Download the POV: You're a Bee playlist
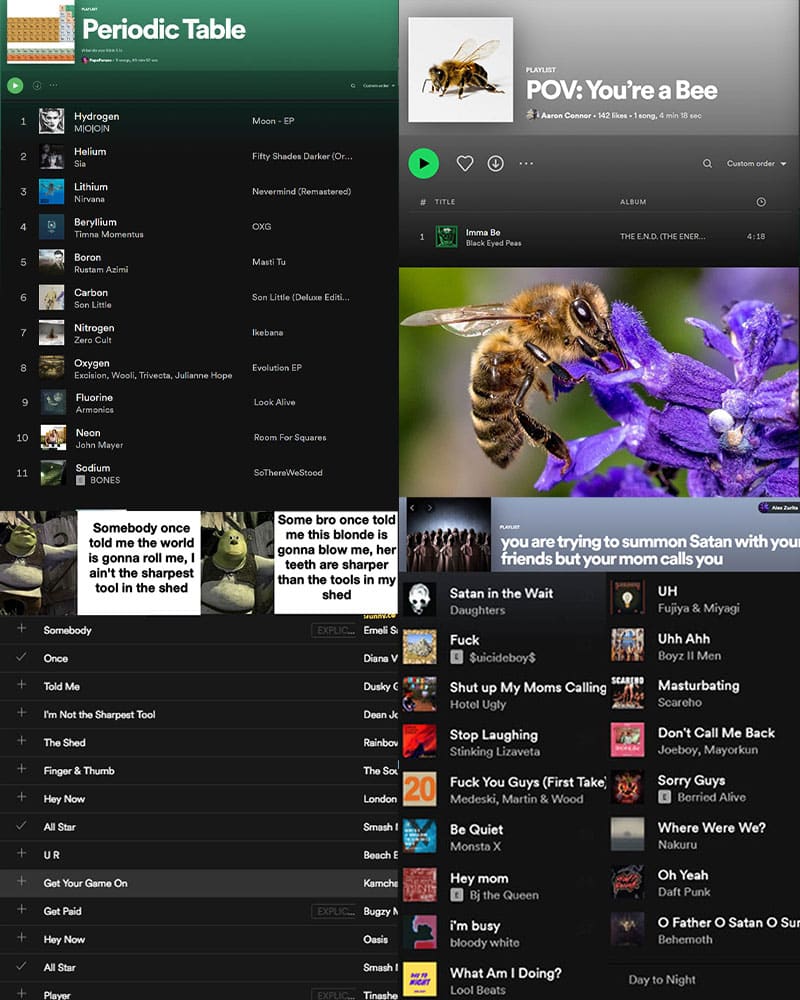 [x=496, y=163]
